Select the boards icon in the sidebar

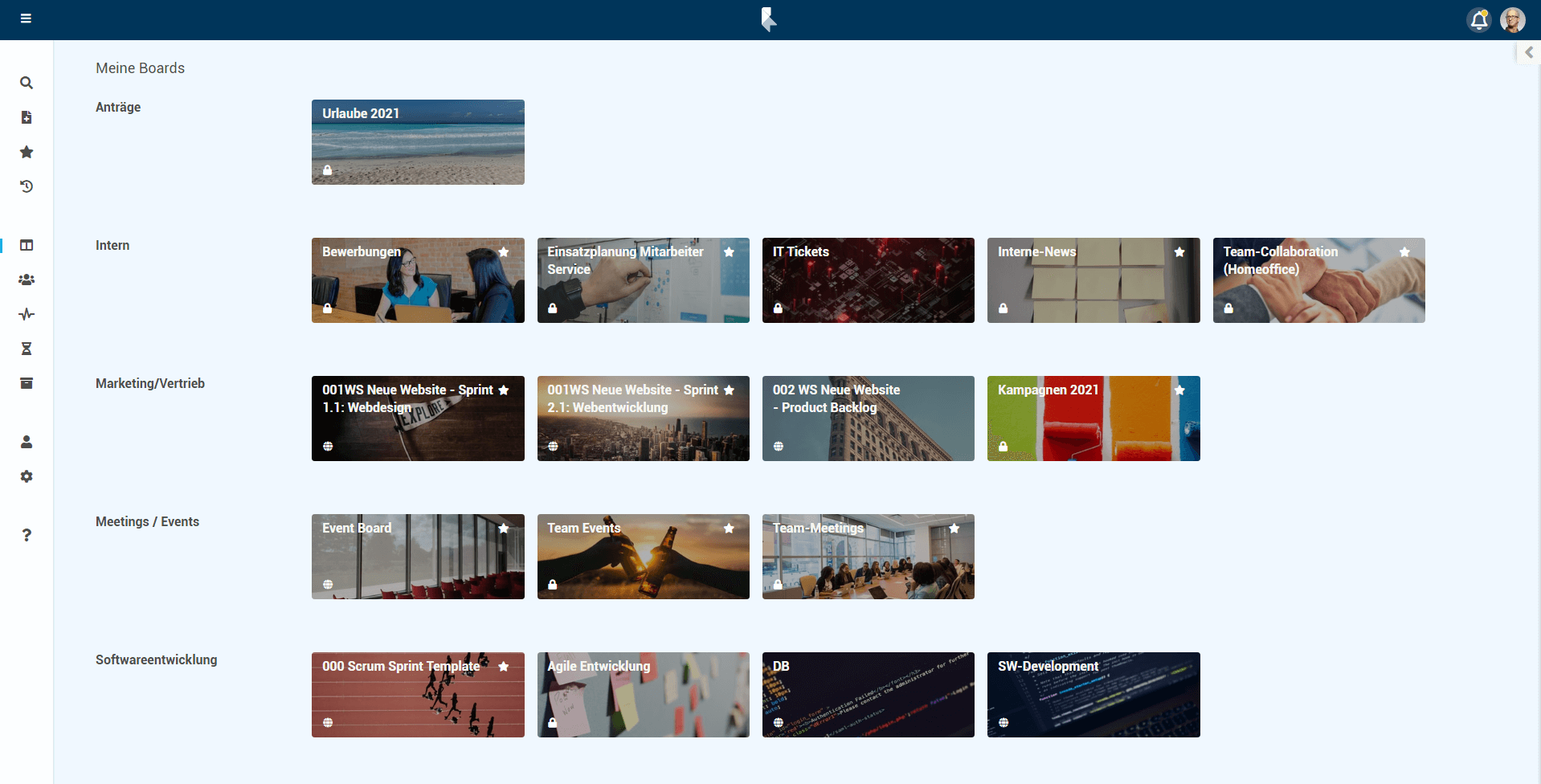tap(27, 245)
